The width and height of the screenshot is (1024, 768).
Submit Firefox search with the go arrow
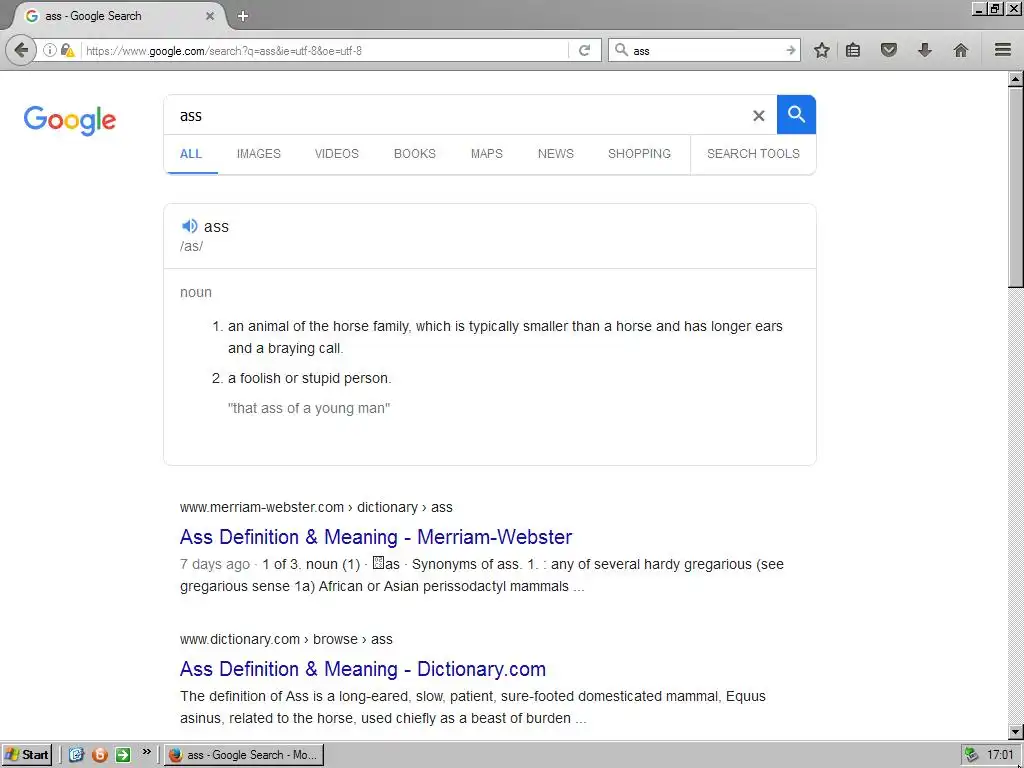click(790, 50)
